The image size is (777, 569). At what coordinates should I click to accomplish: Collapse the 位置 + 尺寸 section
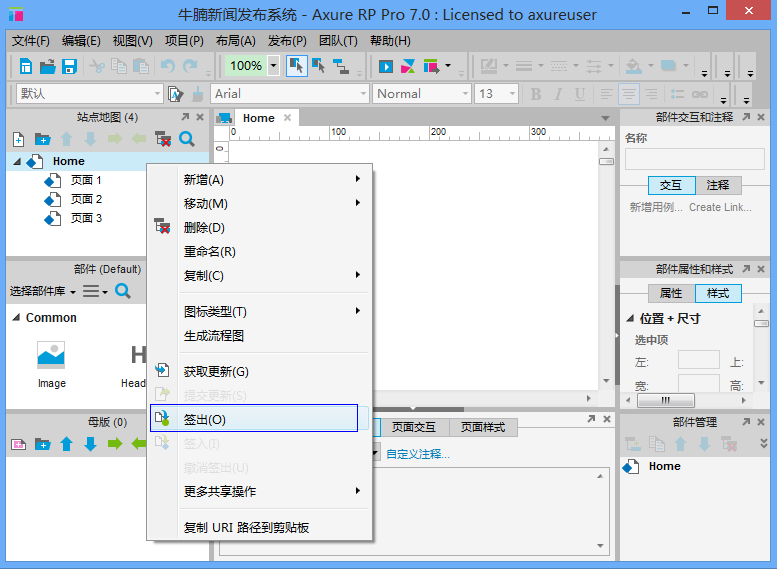(x=630, y=318)
